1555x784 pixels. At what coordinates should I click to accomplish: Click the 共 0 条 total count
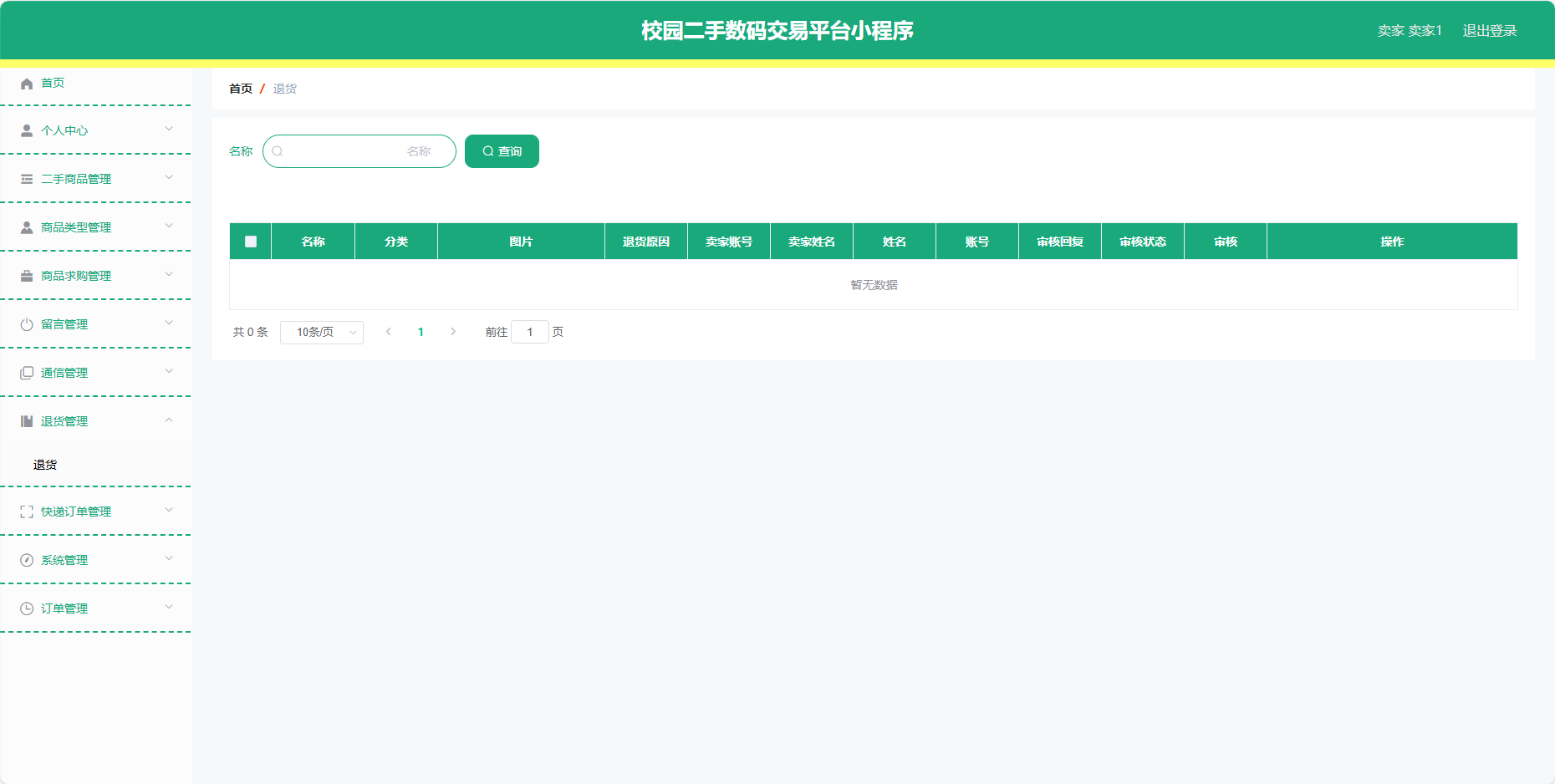pyautogui.click(x=250, y=332)
